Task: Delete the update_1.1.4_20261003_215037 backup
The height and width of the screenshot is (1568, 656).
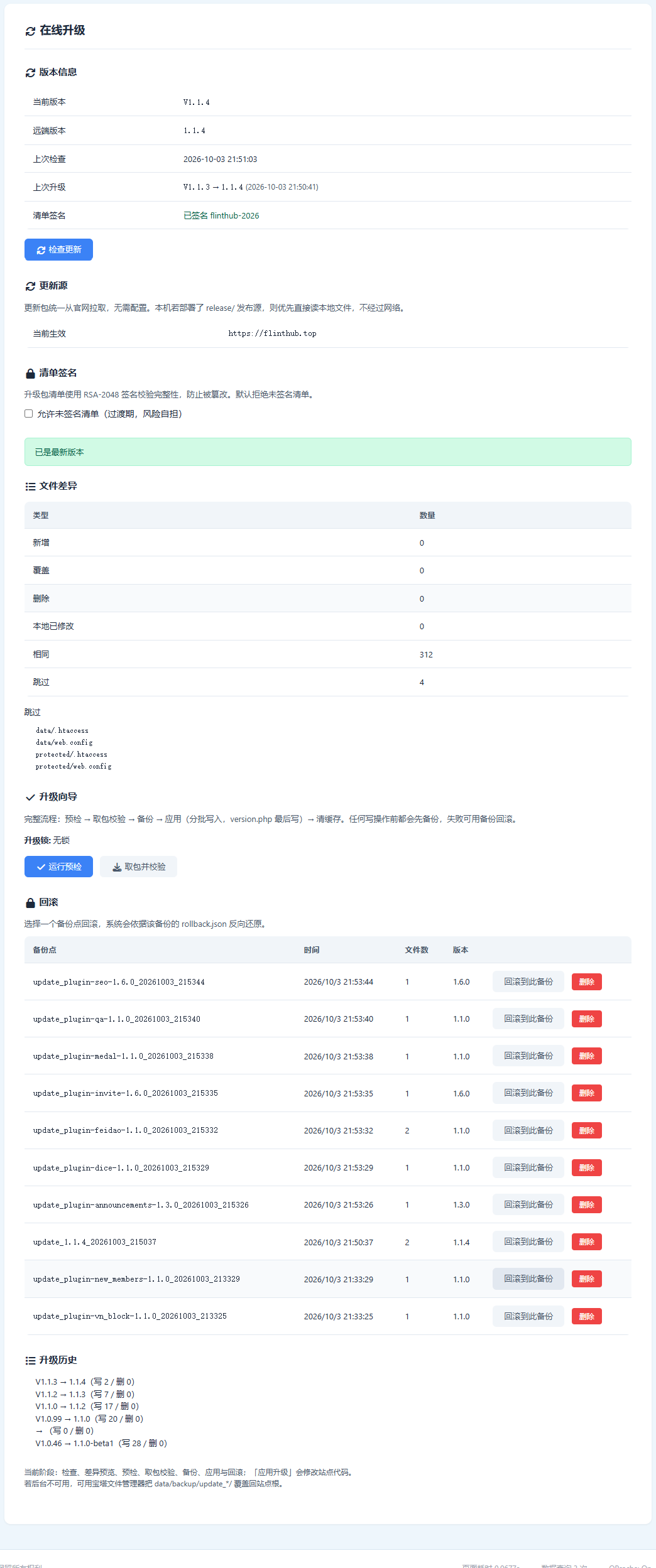Action: pos(587,1241)
